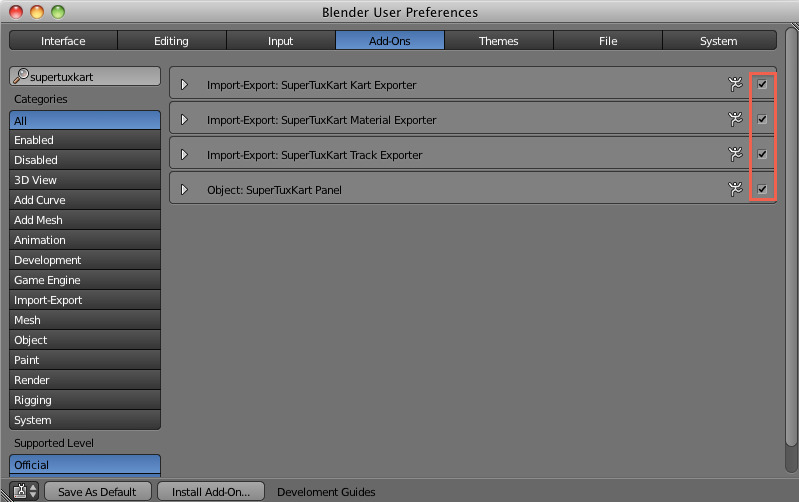Expand Object: SuperTuxKart Panel details
This screenshot has width=799, height=502.
(x=184, y=190)
